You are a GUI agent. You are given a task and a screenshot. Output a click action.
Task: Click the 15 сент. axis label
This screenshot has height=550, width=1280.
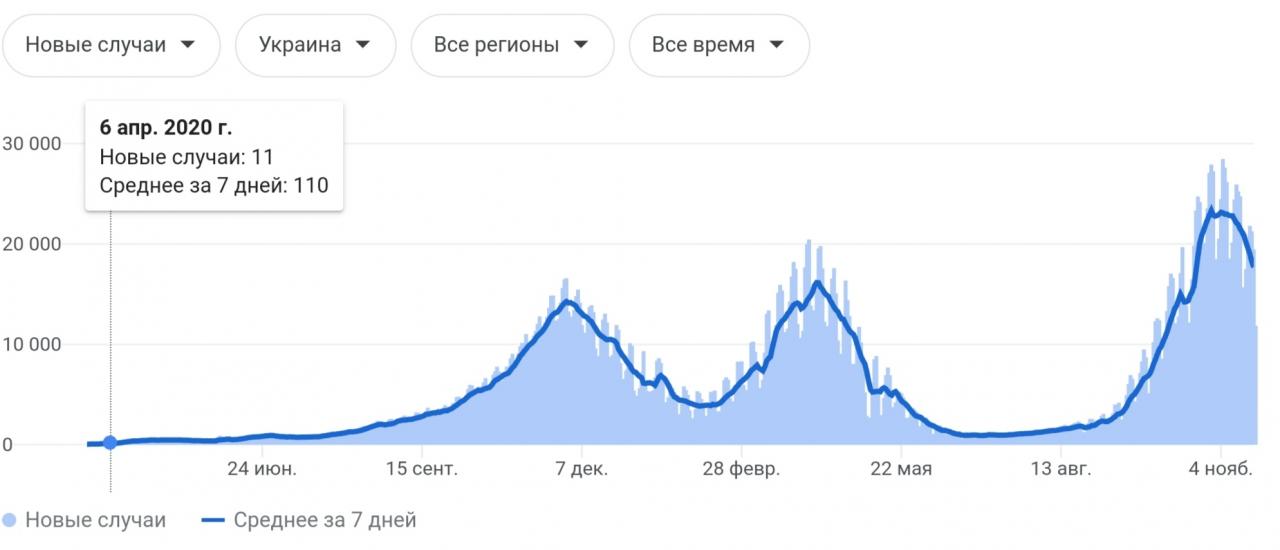pyautogui.click(x=422, y=469)
